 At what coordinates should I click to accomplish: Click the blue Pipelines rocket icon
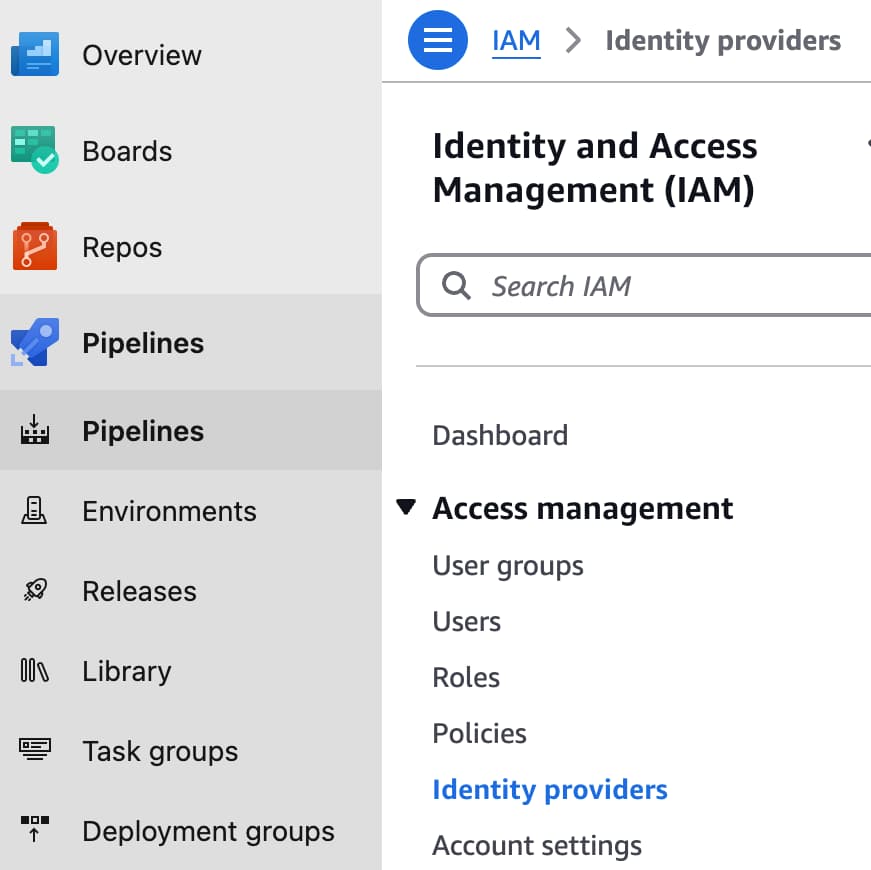pyautogui.click(x=35, y=343)
